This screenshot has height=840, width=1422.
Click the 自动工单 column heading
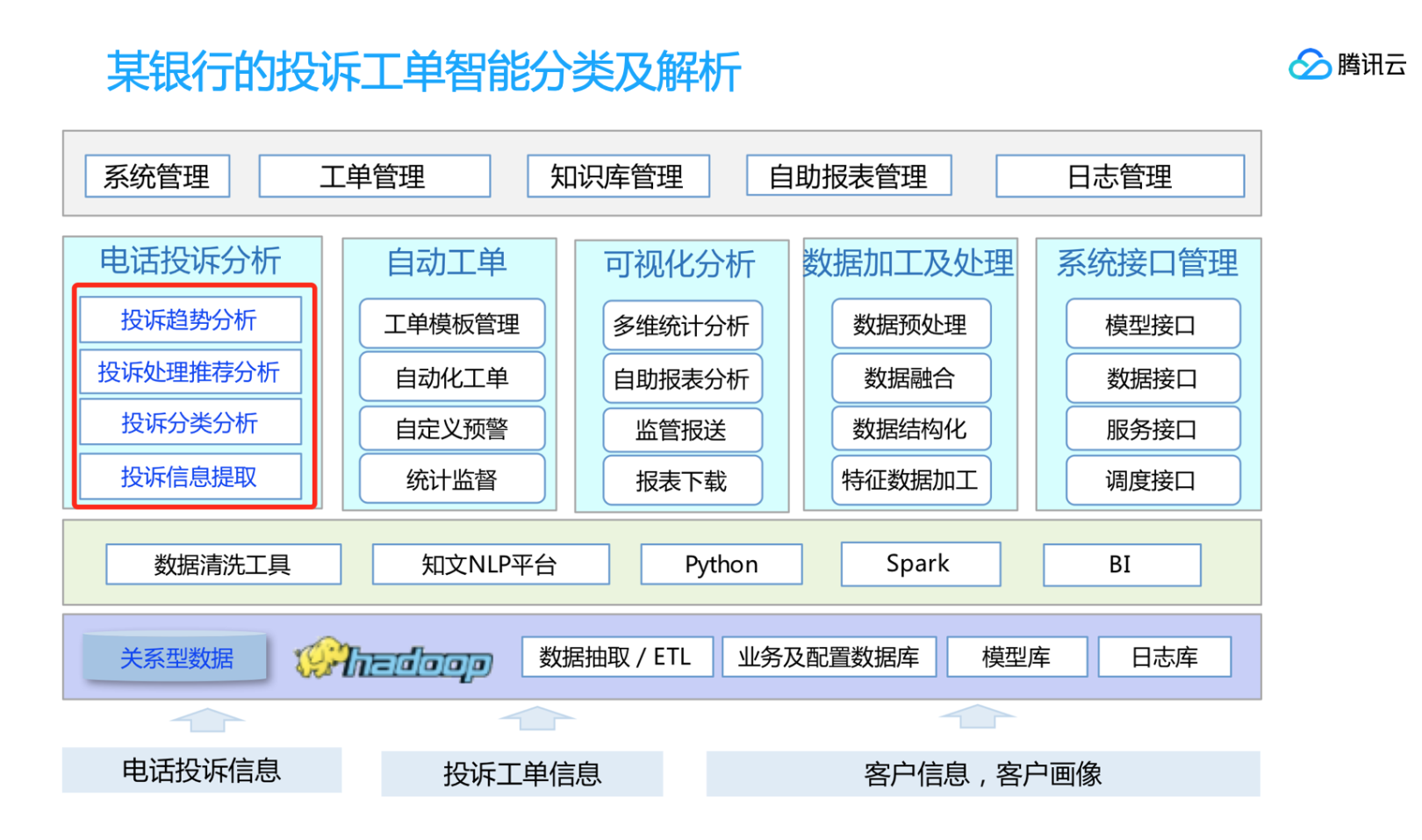448,262
